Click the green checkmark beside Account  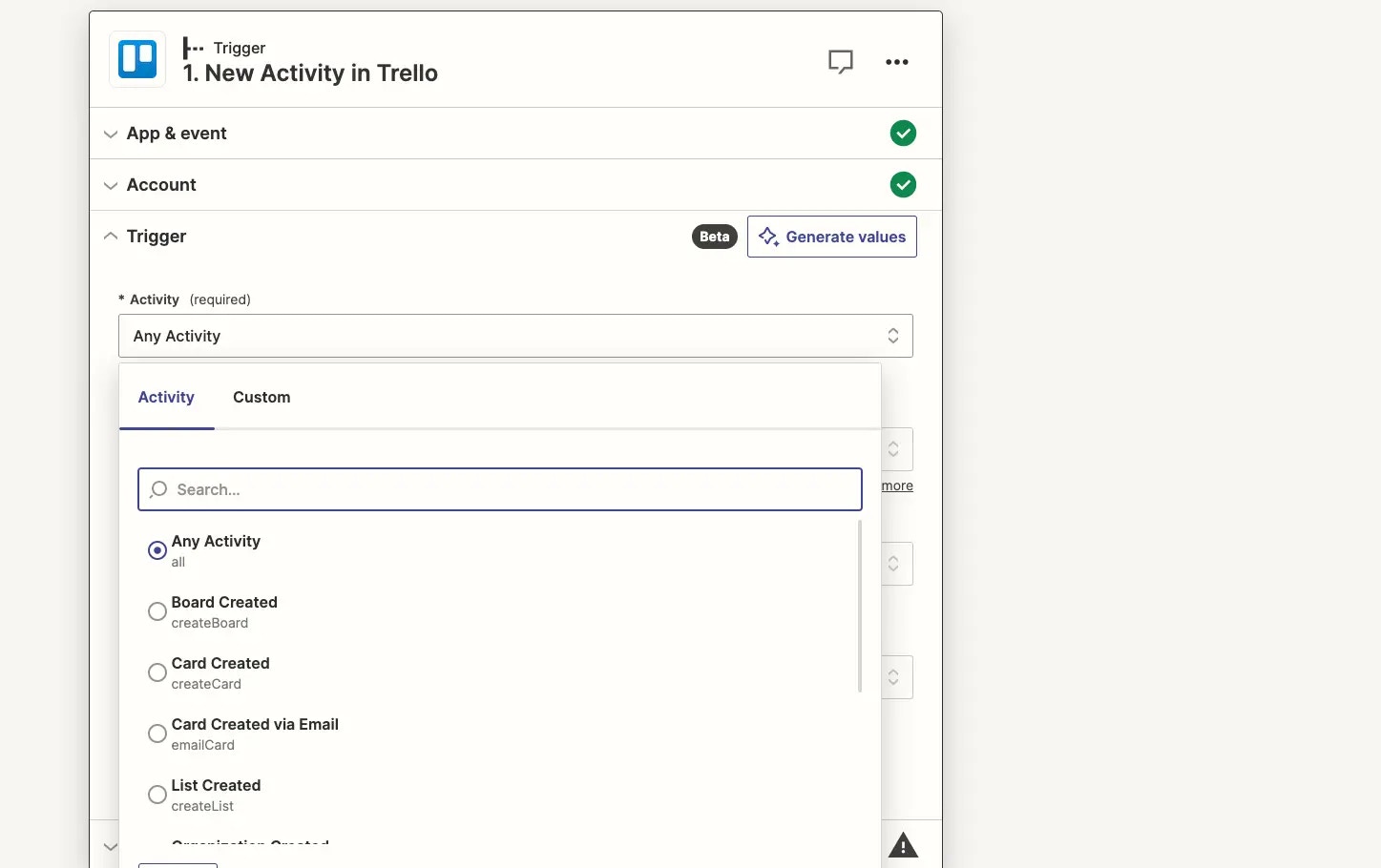(903, 185)
